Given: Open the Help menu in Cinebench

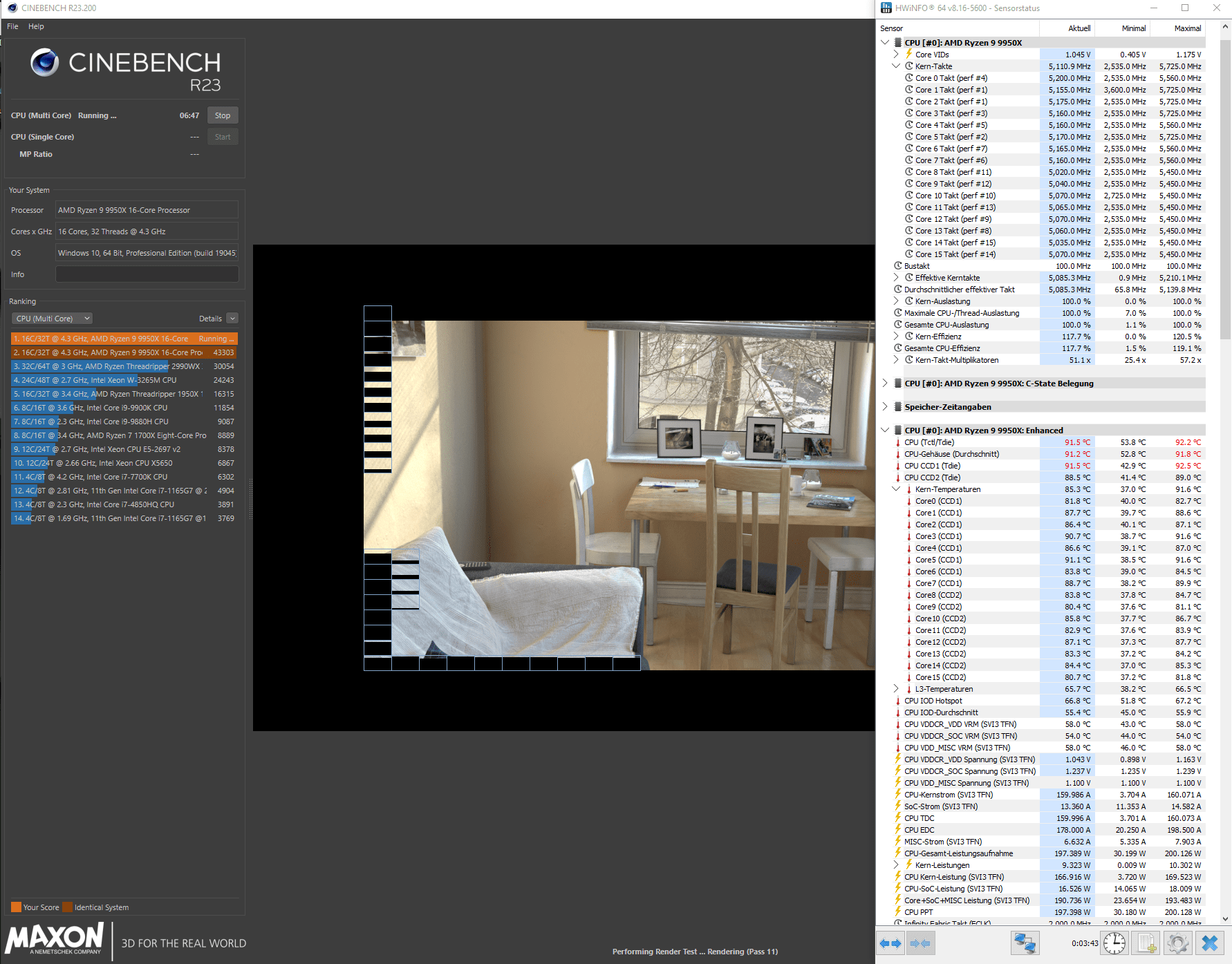Looking at the screenshot, I should 36,26.
